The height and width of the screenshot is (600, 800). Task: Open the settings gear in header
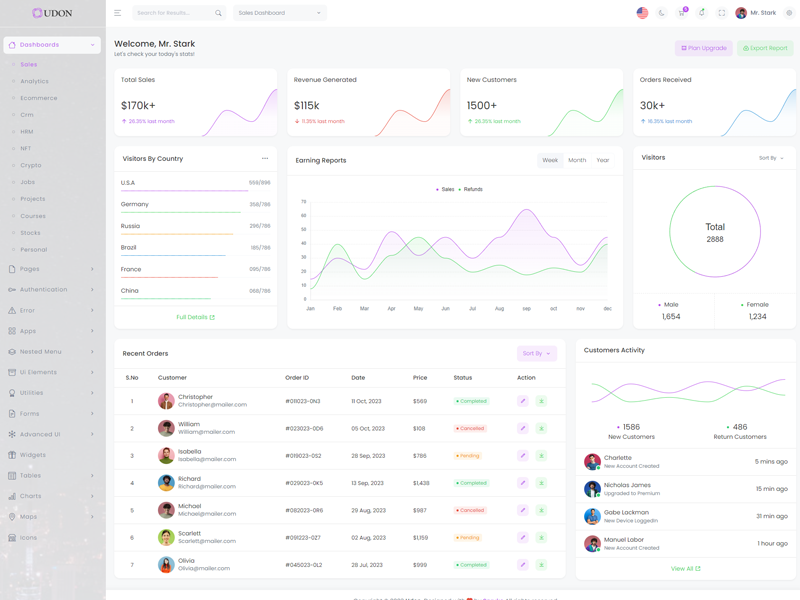pos(789,13)
